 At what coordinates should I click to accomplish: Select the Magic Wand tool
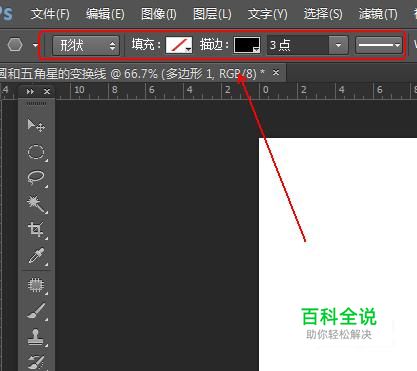[x=36, y=204]
